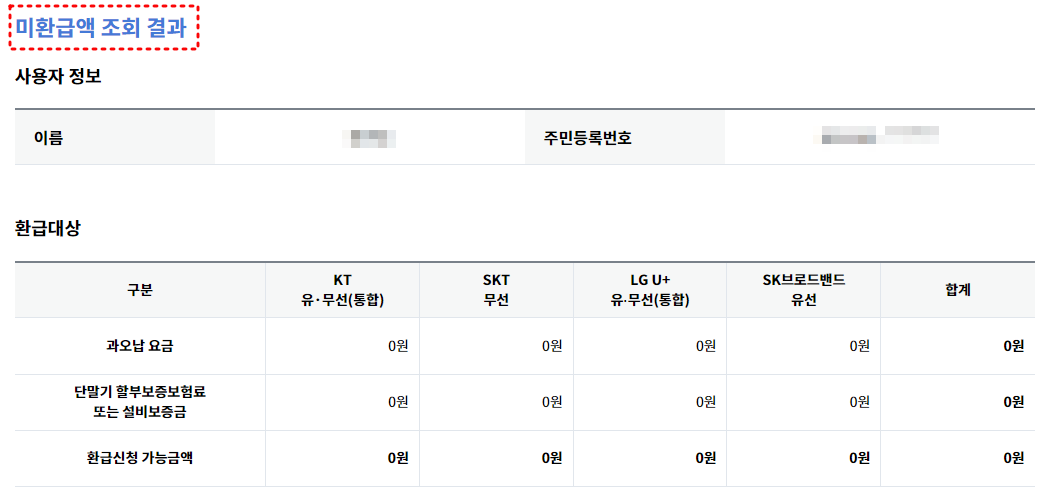Click the blurred resident number value

[880, 135]
